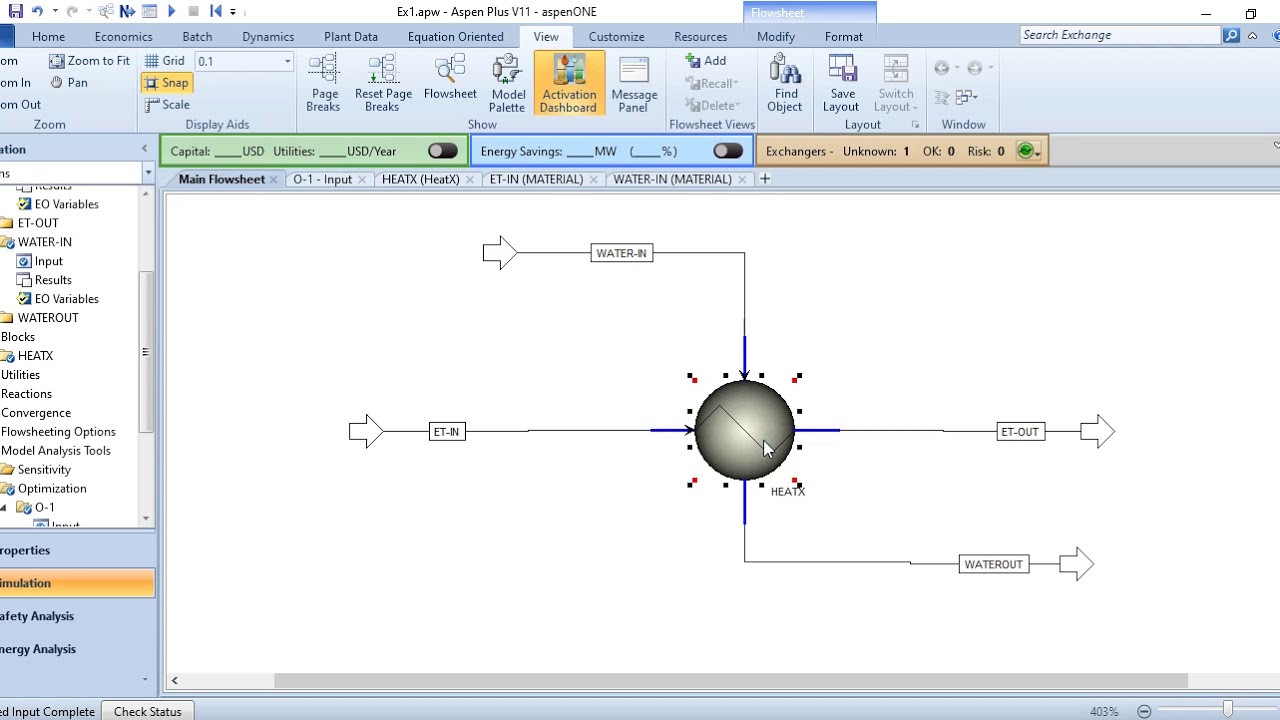This screenshot has width=1280, height=720.
Task: Select the HEATX exchanger block on flowsheet
Action: point(744,430)
